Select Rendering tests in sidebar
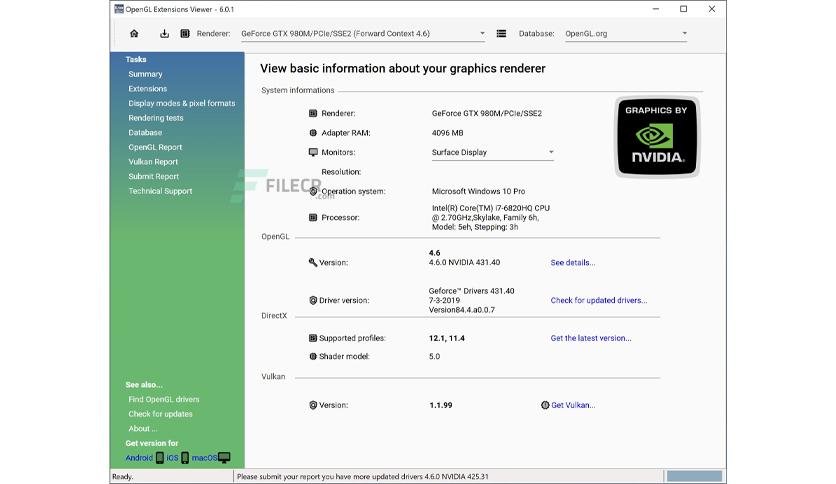This screenshot has width=836, height=484. 156,118
